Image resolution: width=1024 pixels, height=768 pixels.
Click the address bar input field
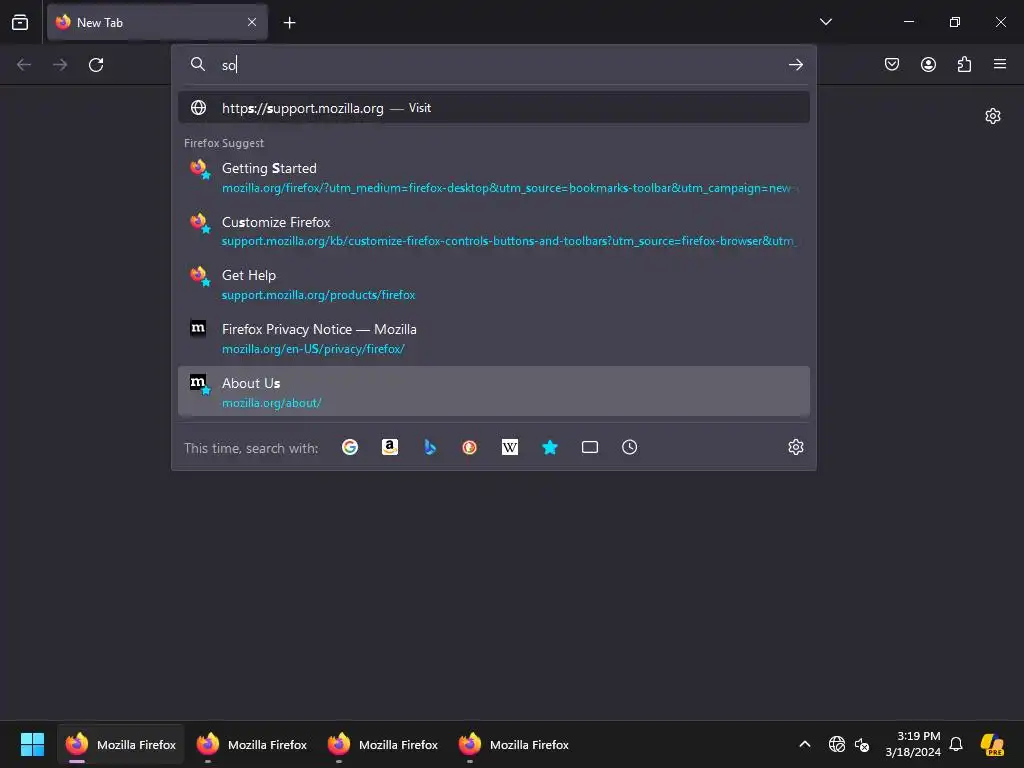point(496,65)
